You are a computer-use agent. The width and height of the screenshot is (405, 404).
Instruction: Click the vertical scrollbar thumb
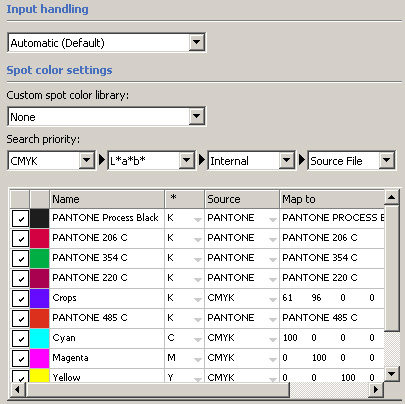point(392,268)
